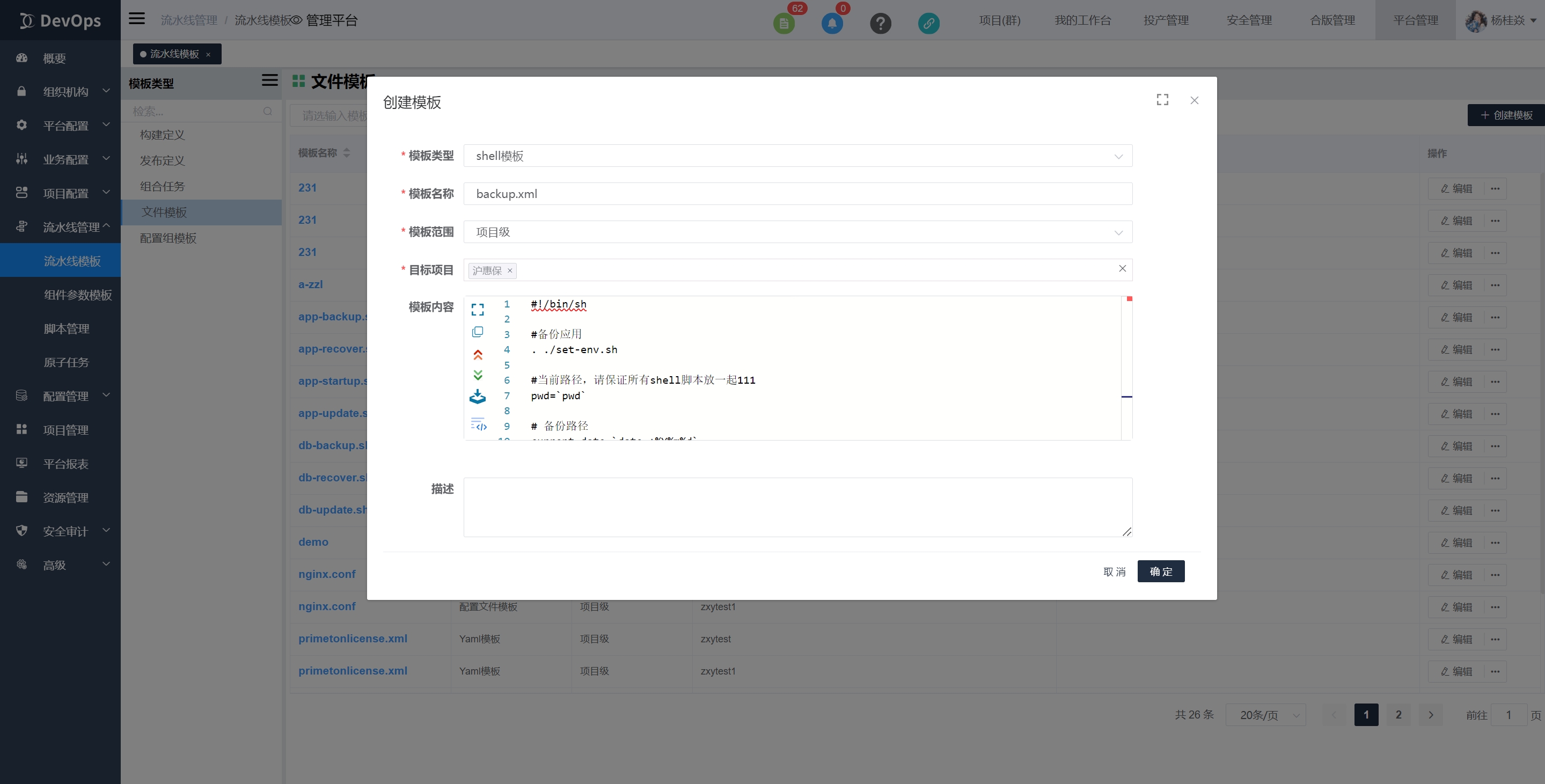Image resolution: width=1545 pixels, height=784 pixels.
Task: Remove the 沪惠保 project tag
Action: [510, 270]
